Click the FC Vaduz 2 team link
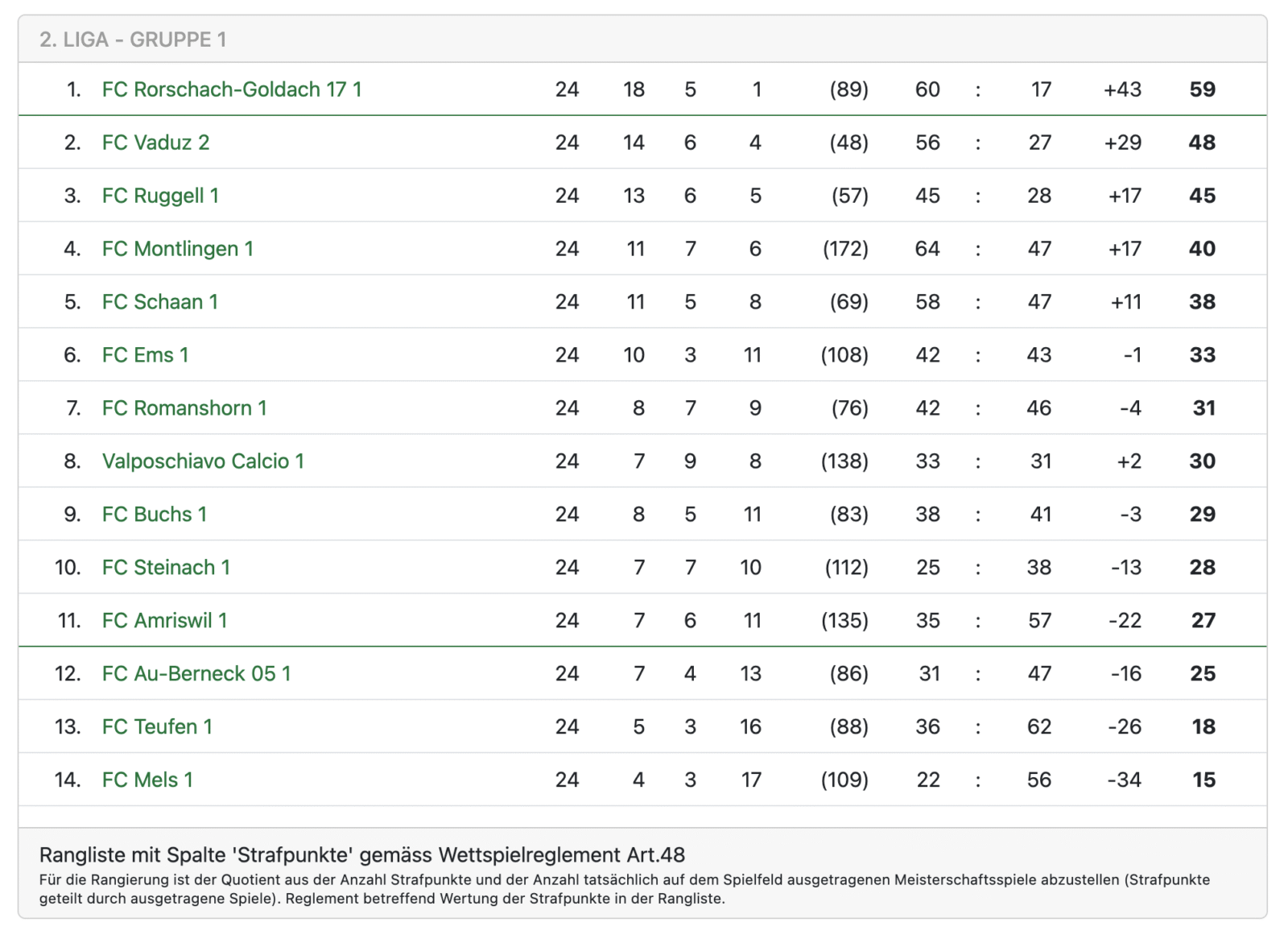Viewport: 1288px width, 943px height. [155, 143]
